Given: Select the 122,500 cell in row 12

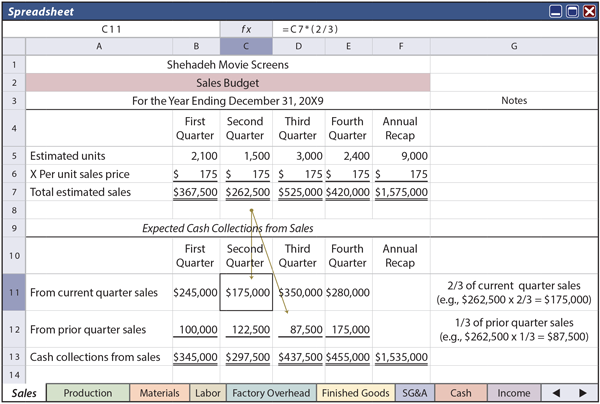Looking at the screenshot, I should [x=246, y=329].
